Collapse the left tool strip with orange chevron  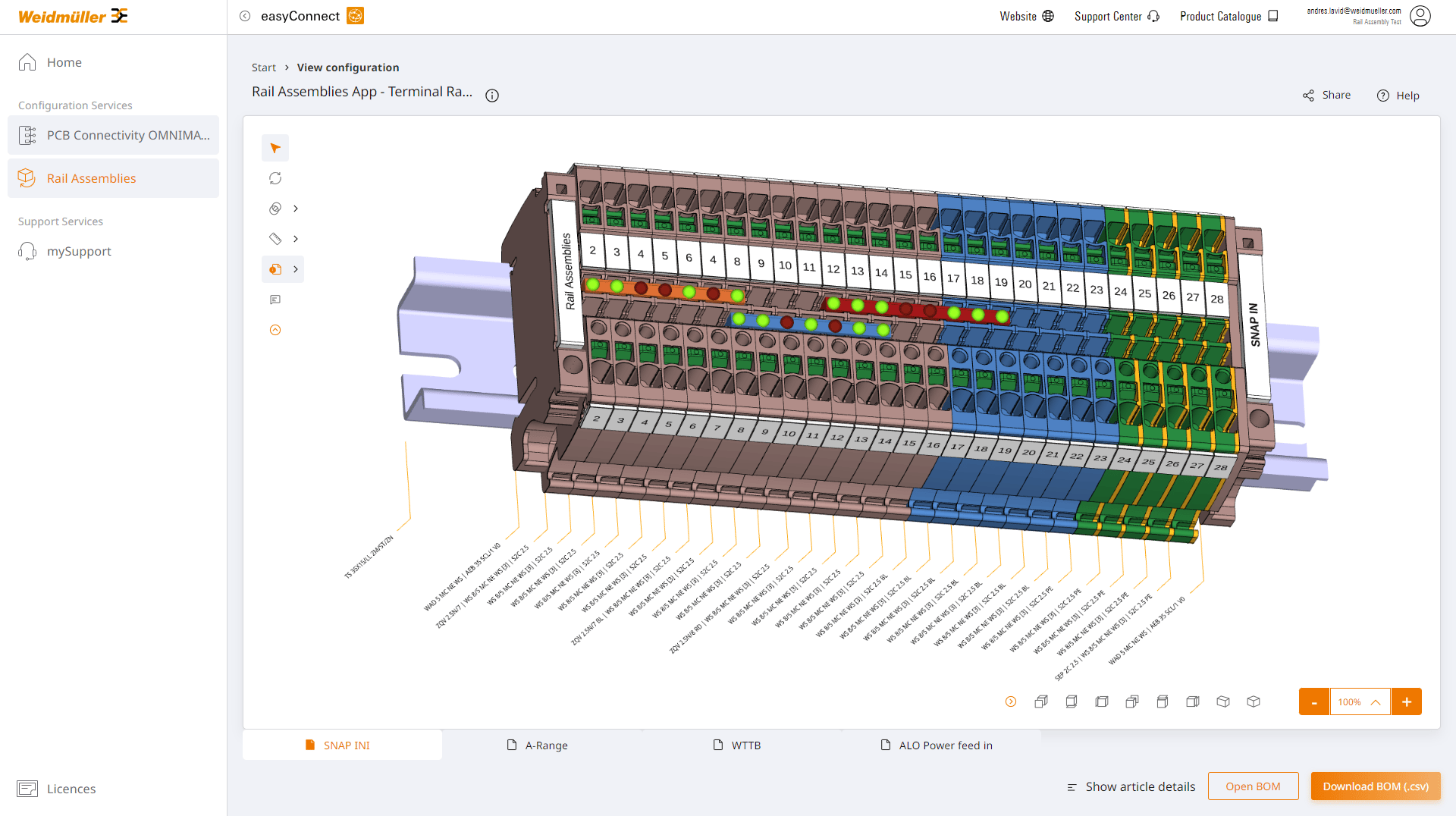[275, 330]
